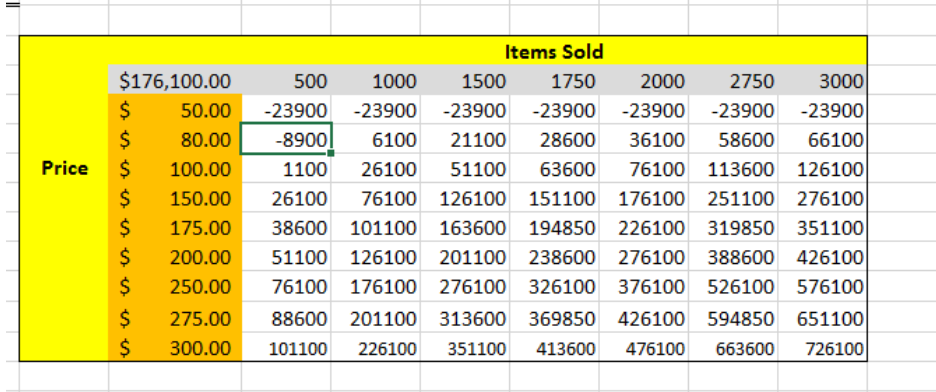Select the cell with value 726100
Image resolution: width=936 pixels, height=392 pixels.
[822, 347]
